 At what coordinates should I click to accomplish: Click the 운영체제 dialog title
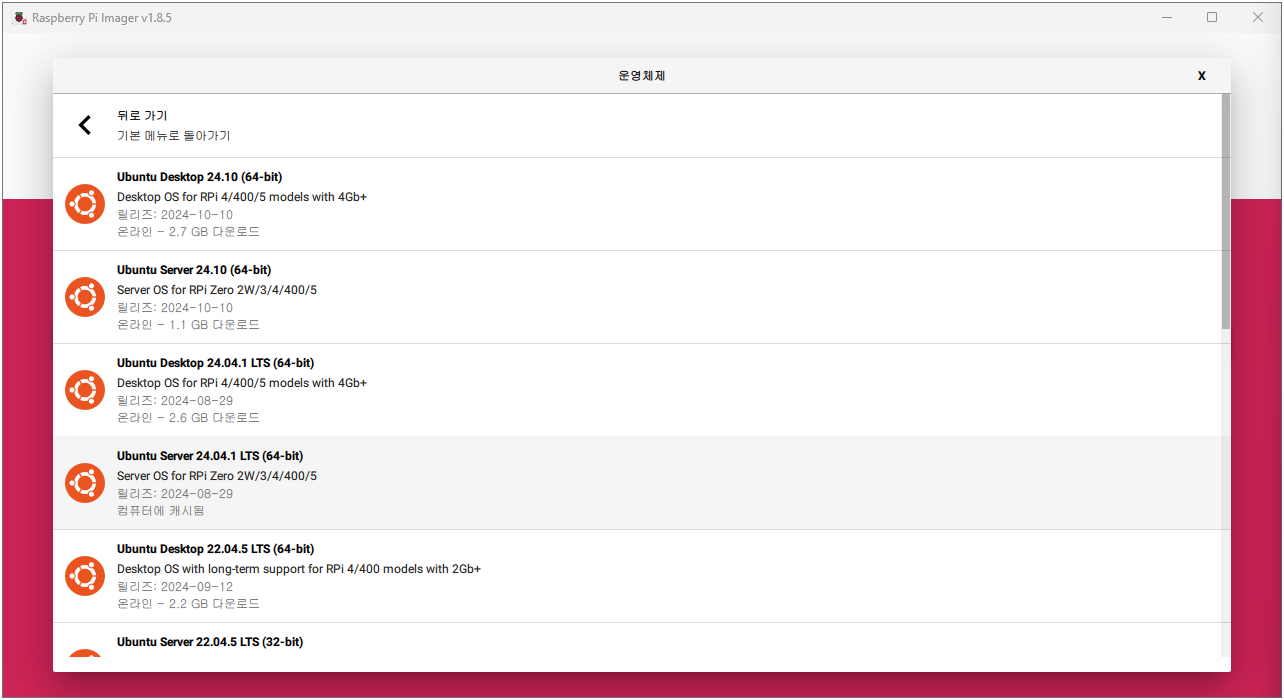642,76
